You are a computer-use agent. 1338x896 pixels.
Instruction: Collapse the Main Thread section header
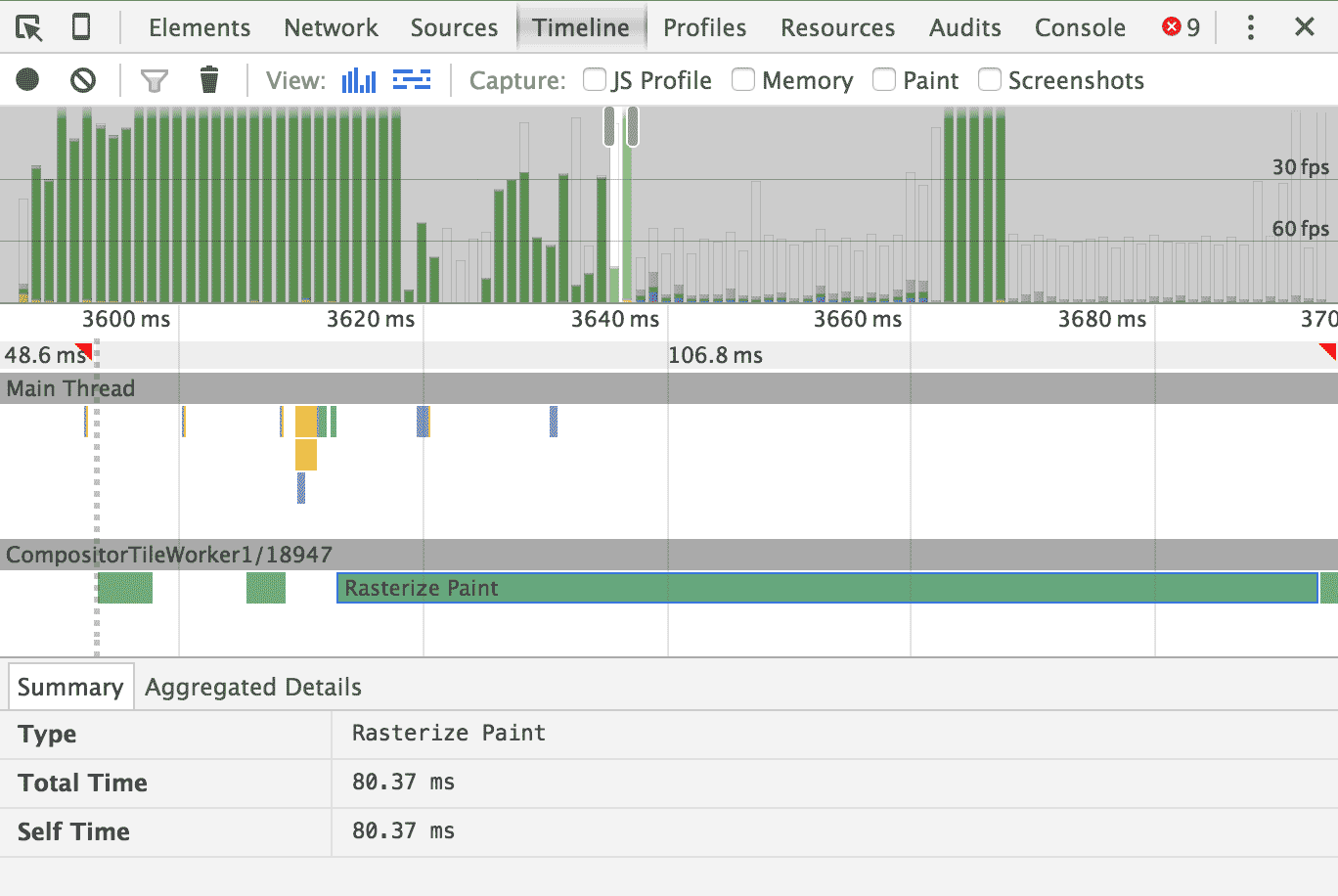pos(669,388)
